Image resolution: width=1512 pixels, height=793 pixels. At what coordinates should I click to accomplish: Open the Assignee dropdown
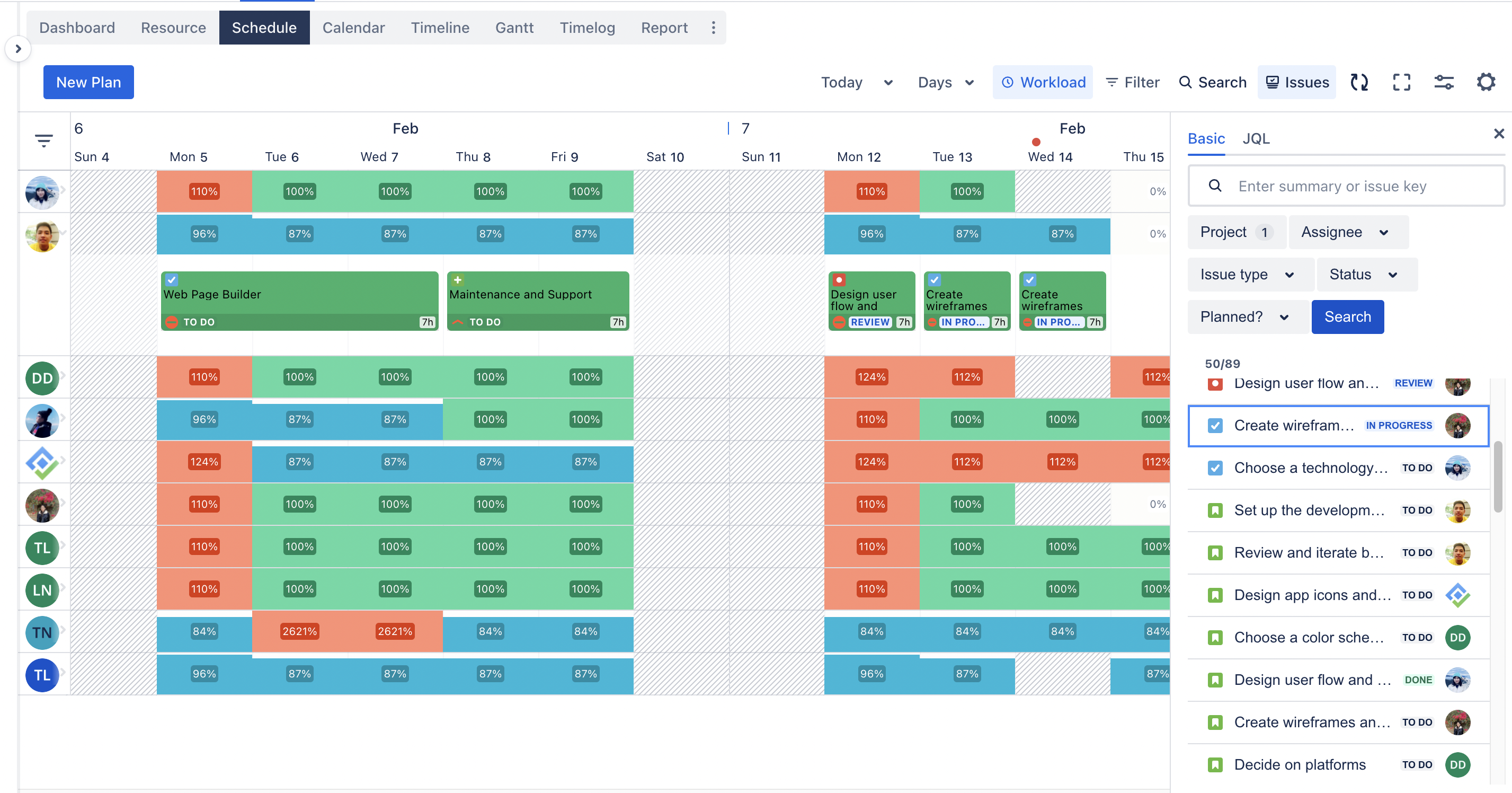point(1347,232)
